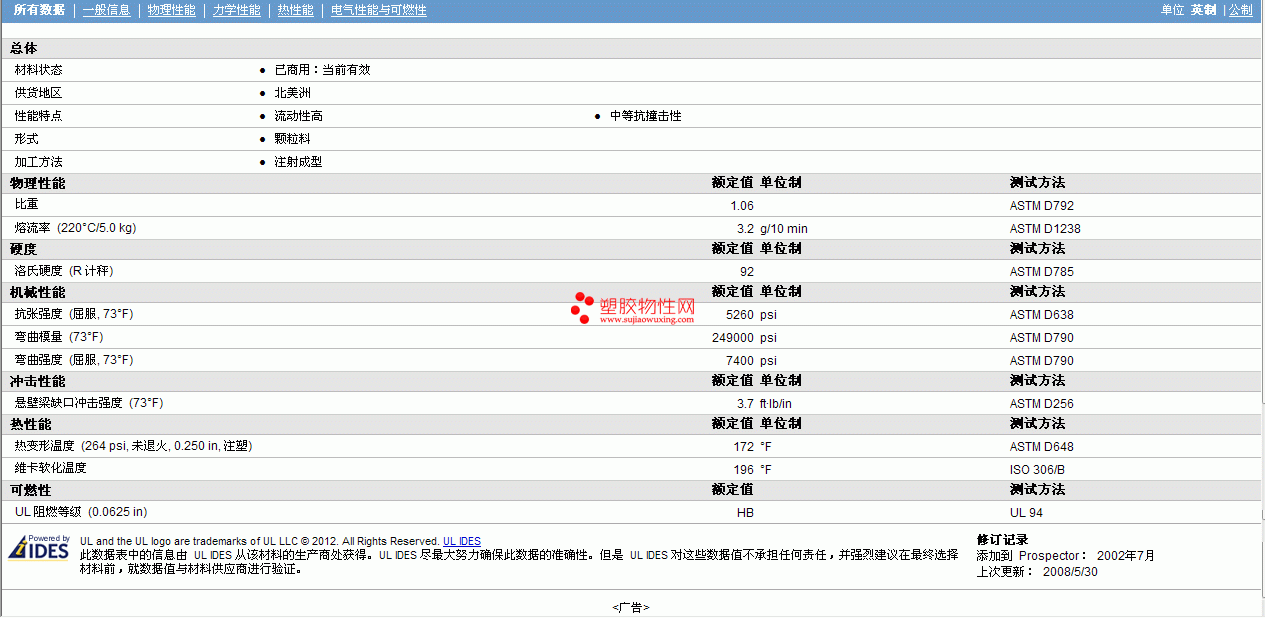Click the flexural modulus value 249000
Viewport: 1265px width, 618px height.
click(733, 338)
